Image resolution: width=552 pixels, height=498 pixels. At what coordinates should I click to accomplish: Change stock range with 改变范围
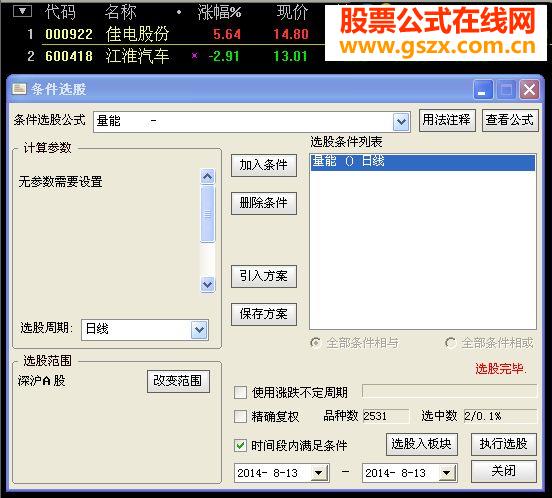click(178, 381)
